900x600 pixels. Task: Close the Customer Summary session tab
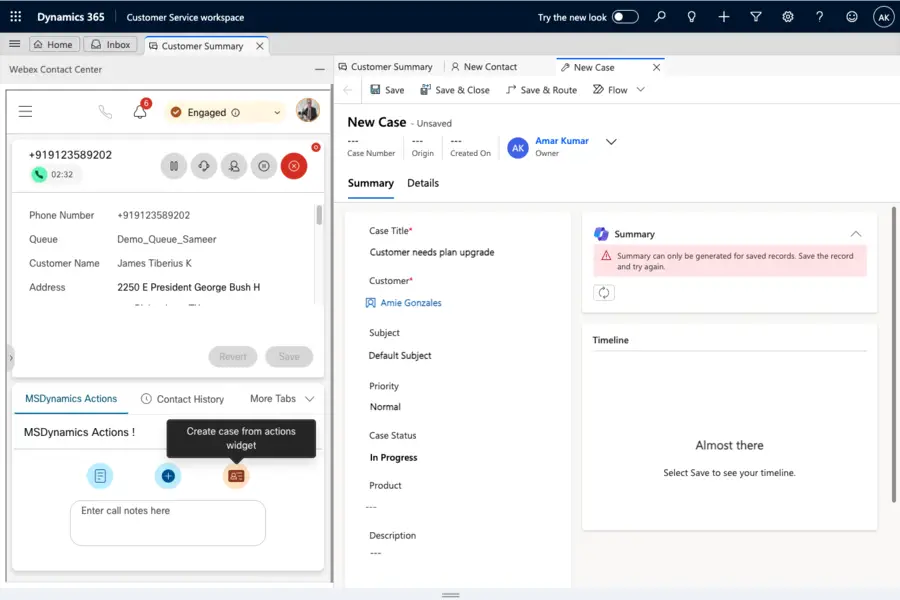click(259, 46)
